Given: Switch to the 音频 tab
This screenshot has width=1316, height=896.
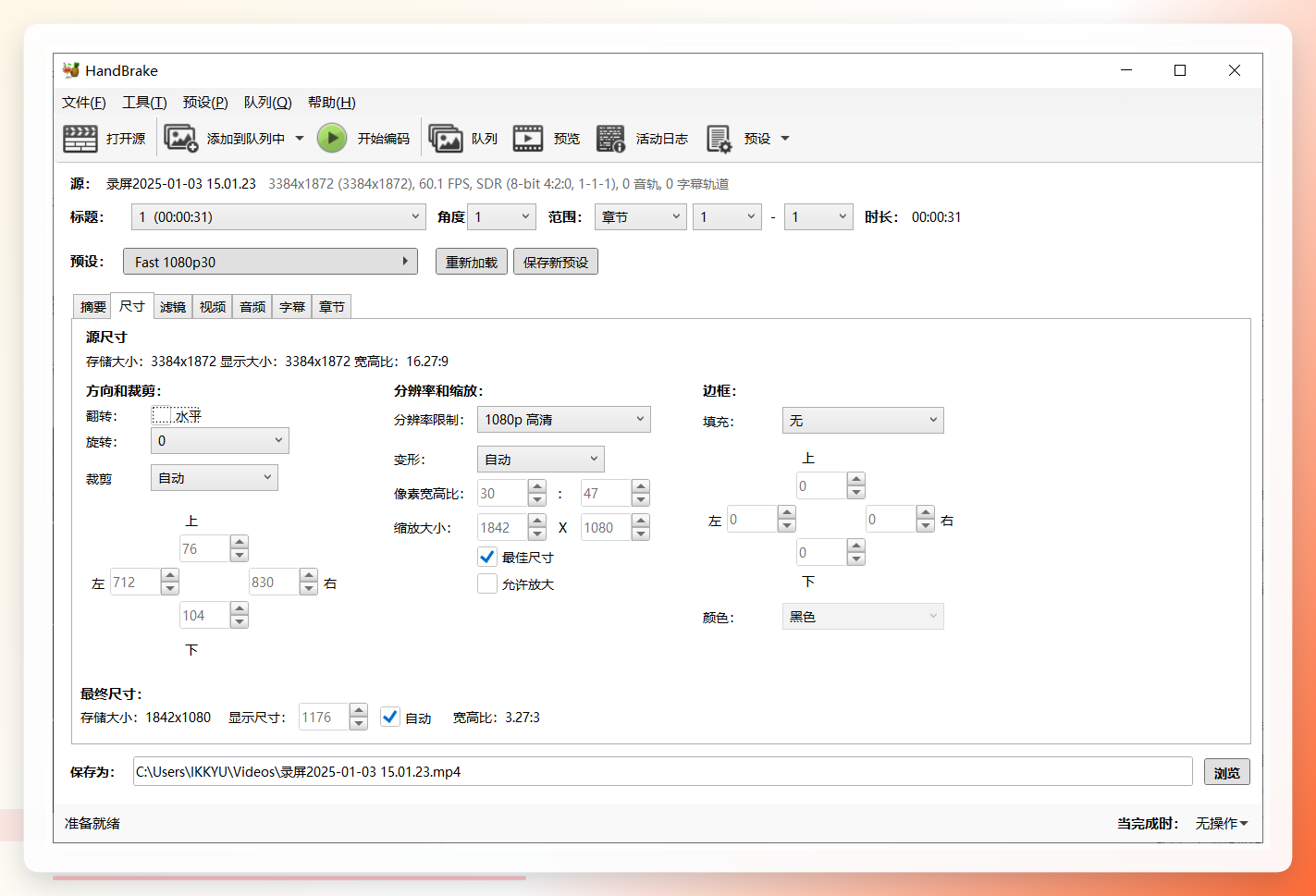Looking at the screenshot, I should pos(252,306).
